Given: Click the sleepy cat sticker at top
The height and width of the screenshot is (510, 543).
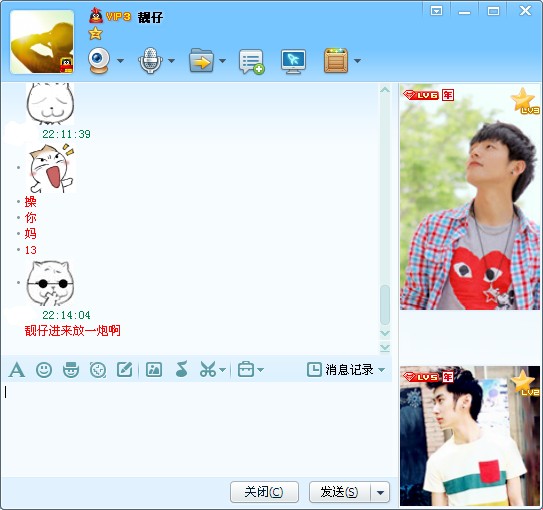Looking at the screenshot, I should coord(51,104).
